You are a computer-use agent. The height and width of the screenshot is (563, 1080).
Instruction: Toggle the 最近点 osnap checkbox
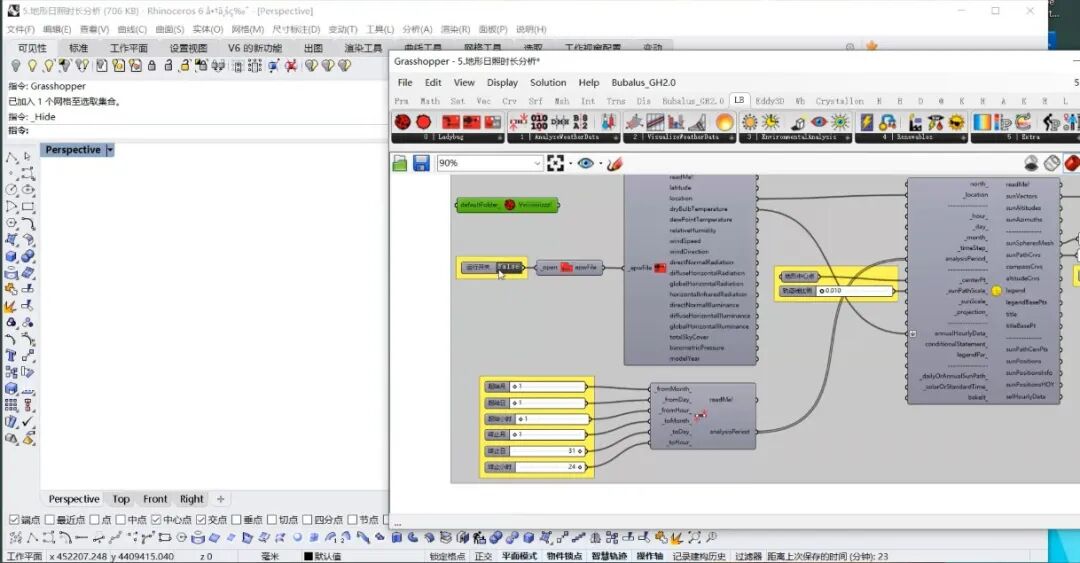50,520
